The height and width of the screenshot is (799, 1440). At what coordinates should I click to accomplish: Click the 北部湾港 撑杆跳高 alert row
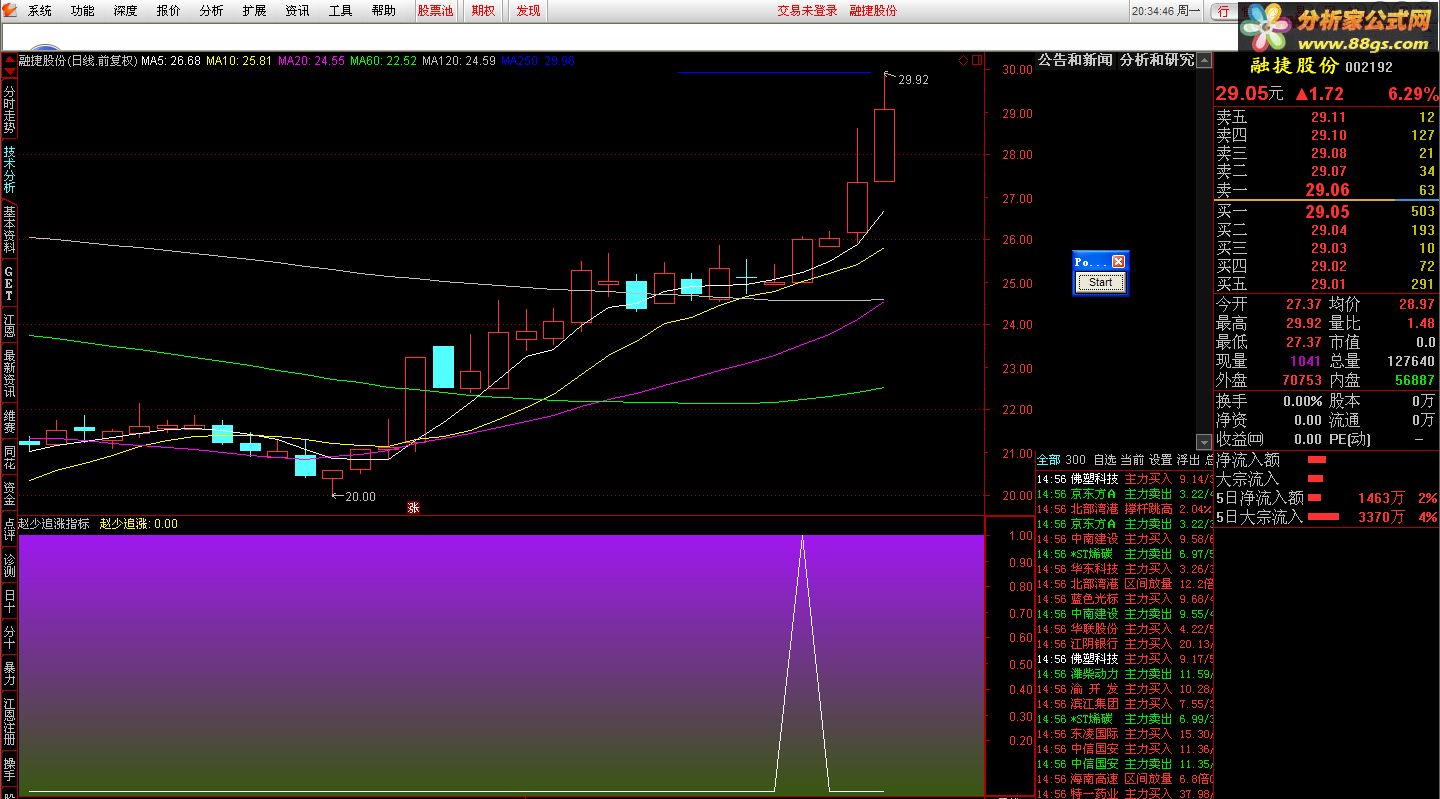point(1124,509)
